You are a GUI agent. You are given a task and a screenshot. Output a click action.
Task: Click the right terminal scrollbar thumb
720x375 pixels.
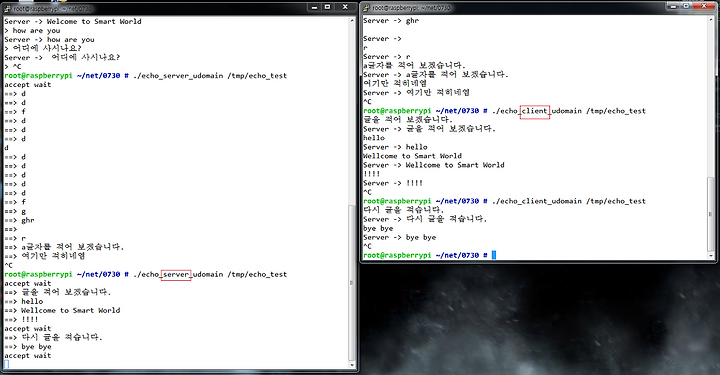pyautogui.click(x=711, y=213)
